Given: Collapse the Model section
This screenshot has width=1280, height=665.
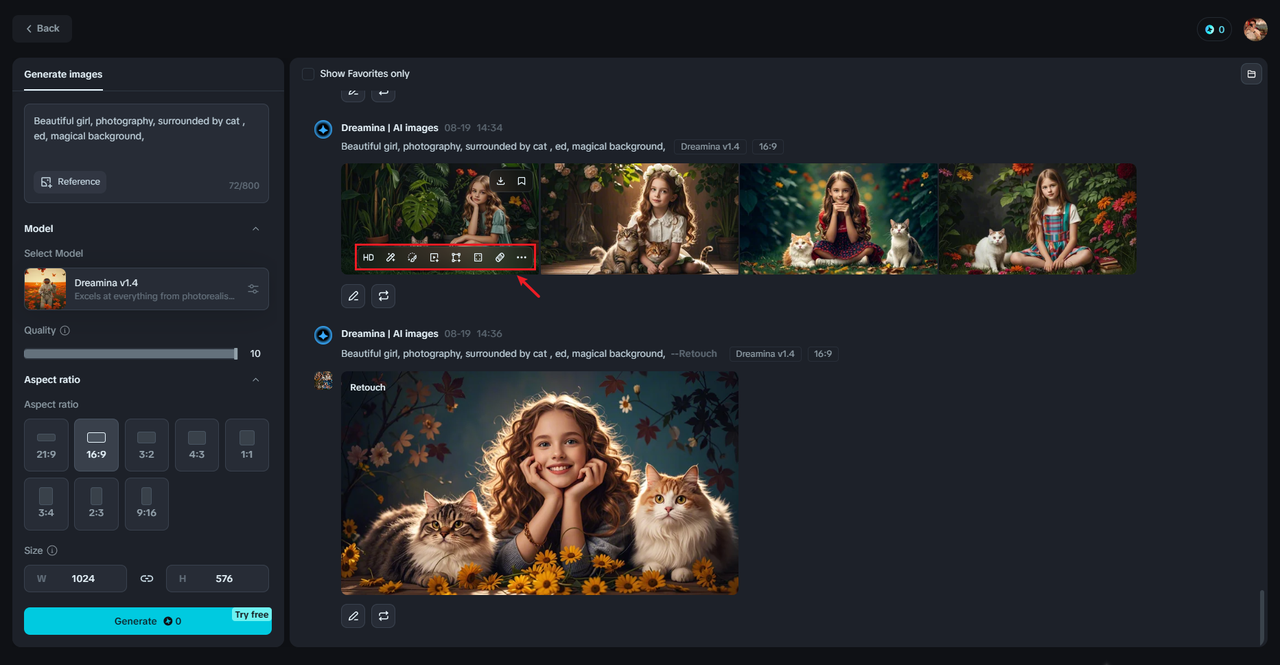Looking at the screenshot, I should (x=255, y=229).
